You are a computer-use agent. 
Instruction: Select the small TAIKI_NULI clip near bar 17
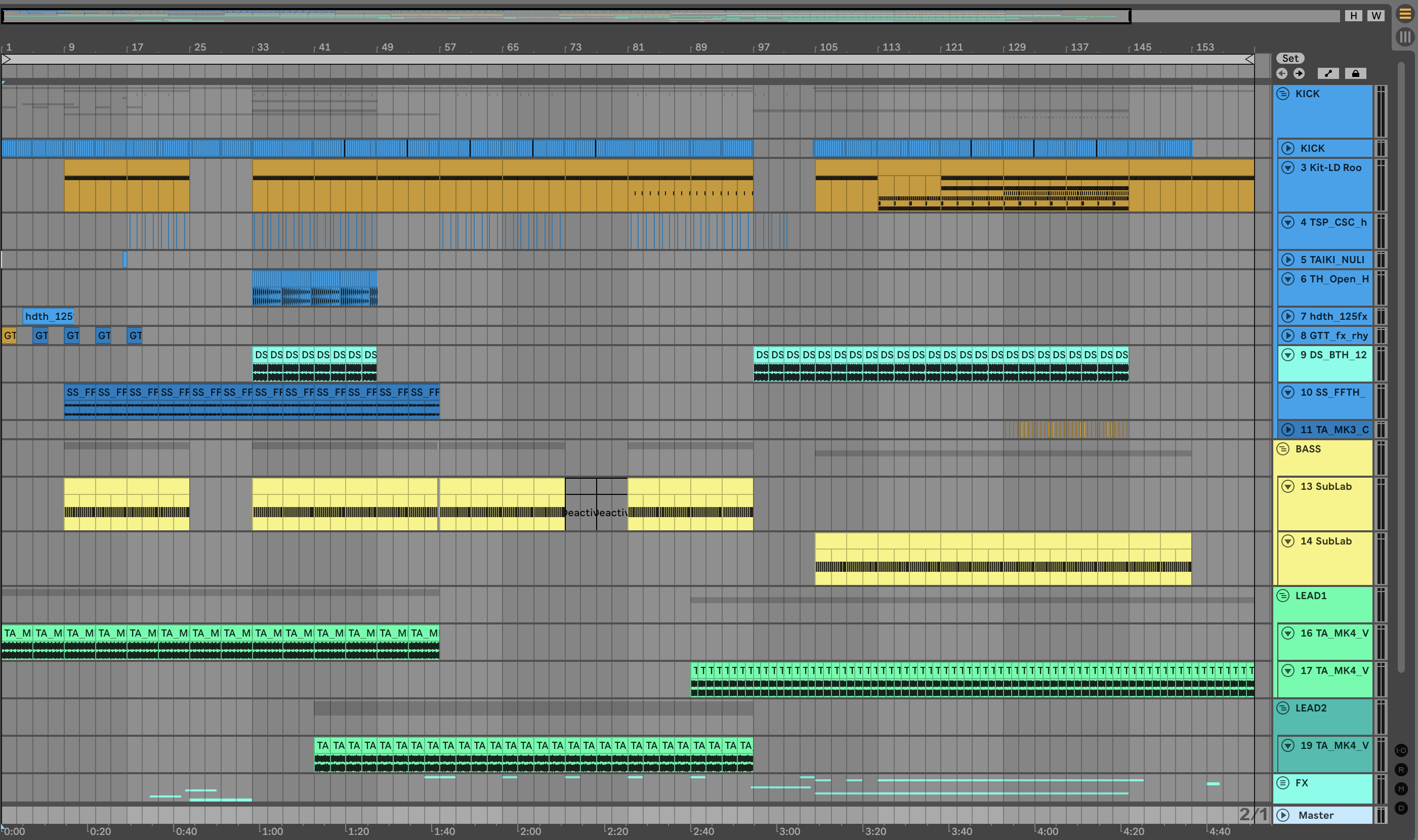[x=124, y=260]
